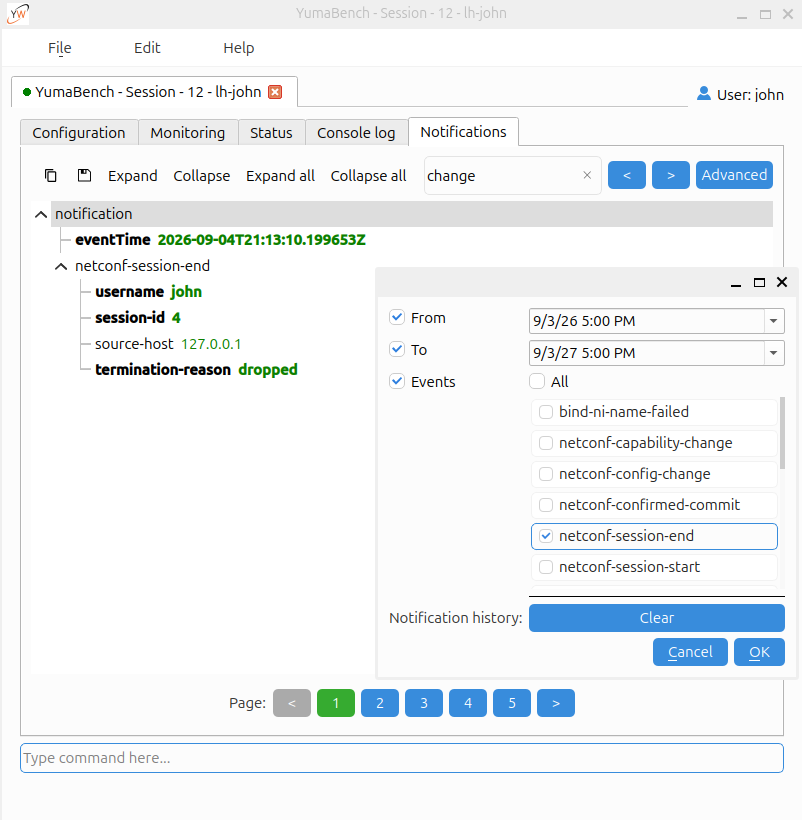Click the user profile icon
Image resolution: width=802 pixels, height=820 pixels.
click(704, 94)
